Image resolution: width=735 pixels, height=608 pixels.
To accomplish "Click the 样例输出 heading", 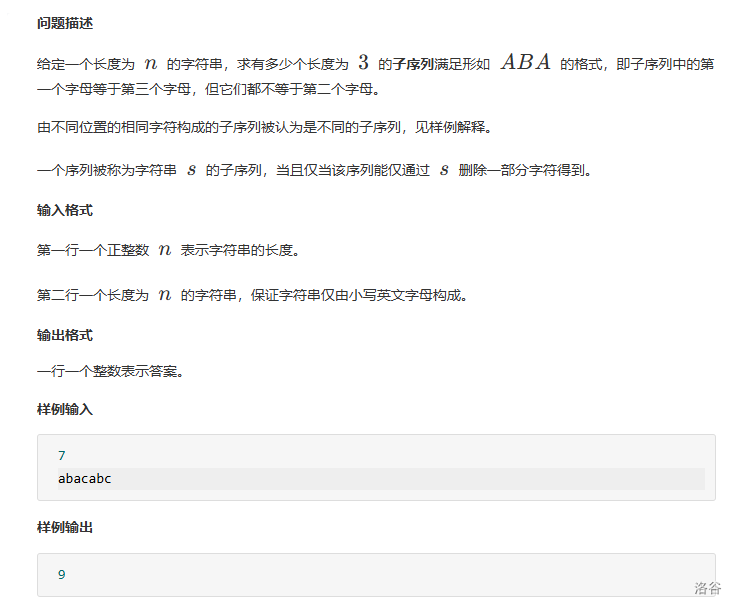I will [65, 527].
